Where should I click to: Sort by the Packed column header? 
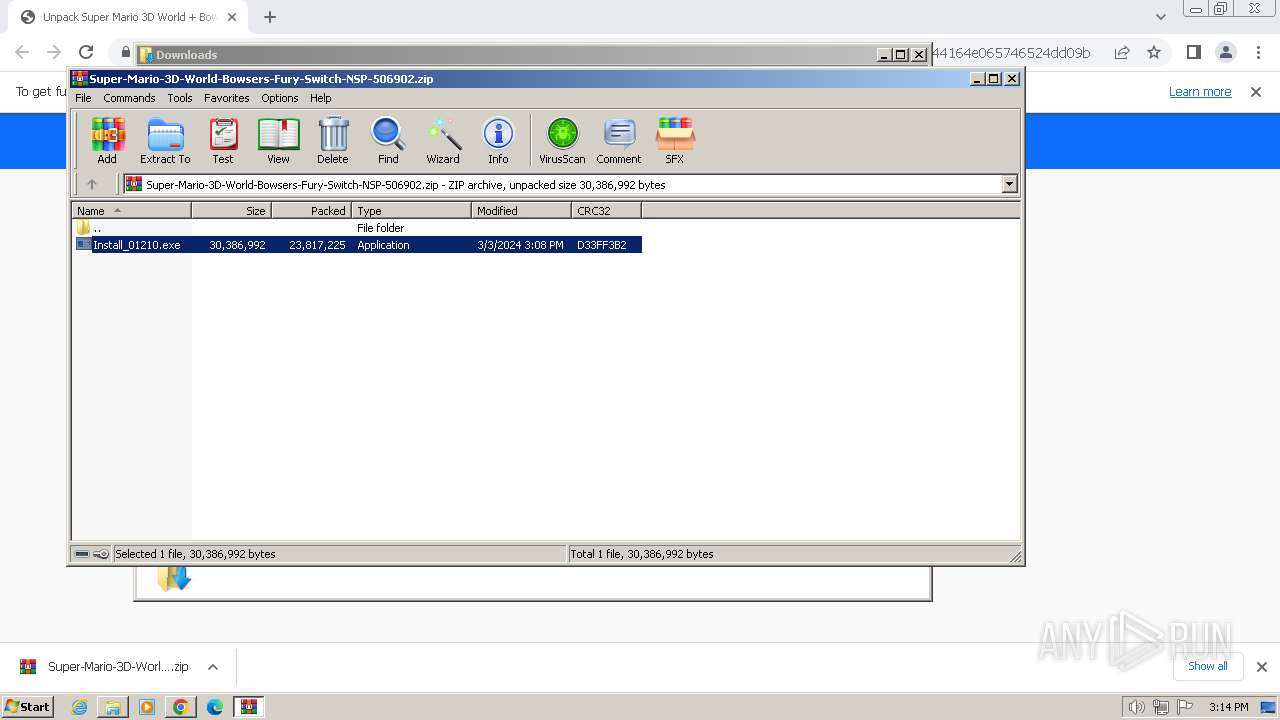pos(311,211)
